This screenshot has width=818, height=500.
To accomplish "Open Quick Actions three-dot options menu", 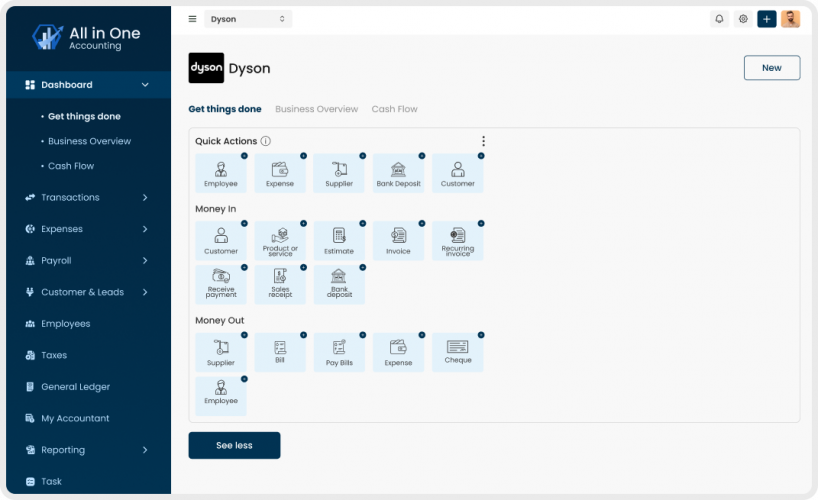I will coord(484,141).
